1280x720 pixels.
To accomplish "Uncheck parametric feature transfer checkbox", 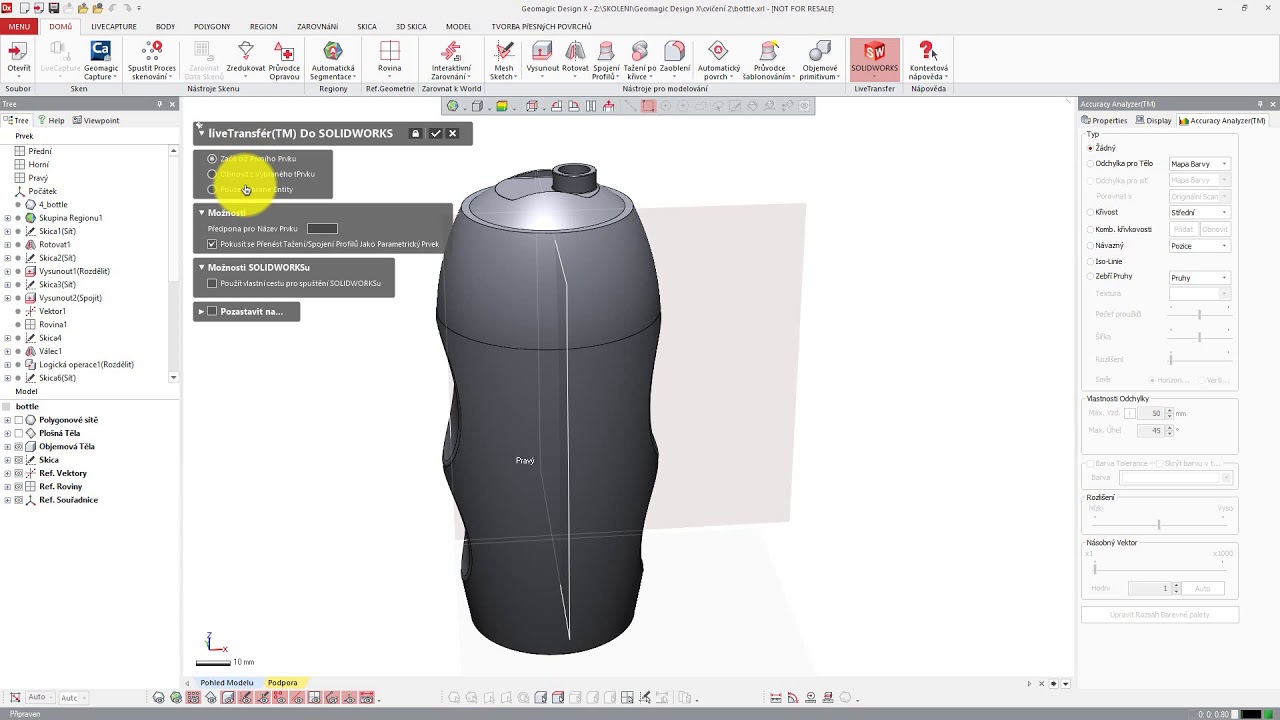I will point(212,244).
